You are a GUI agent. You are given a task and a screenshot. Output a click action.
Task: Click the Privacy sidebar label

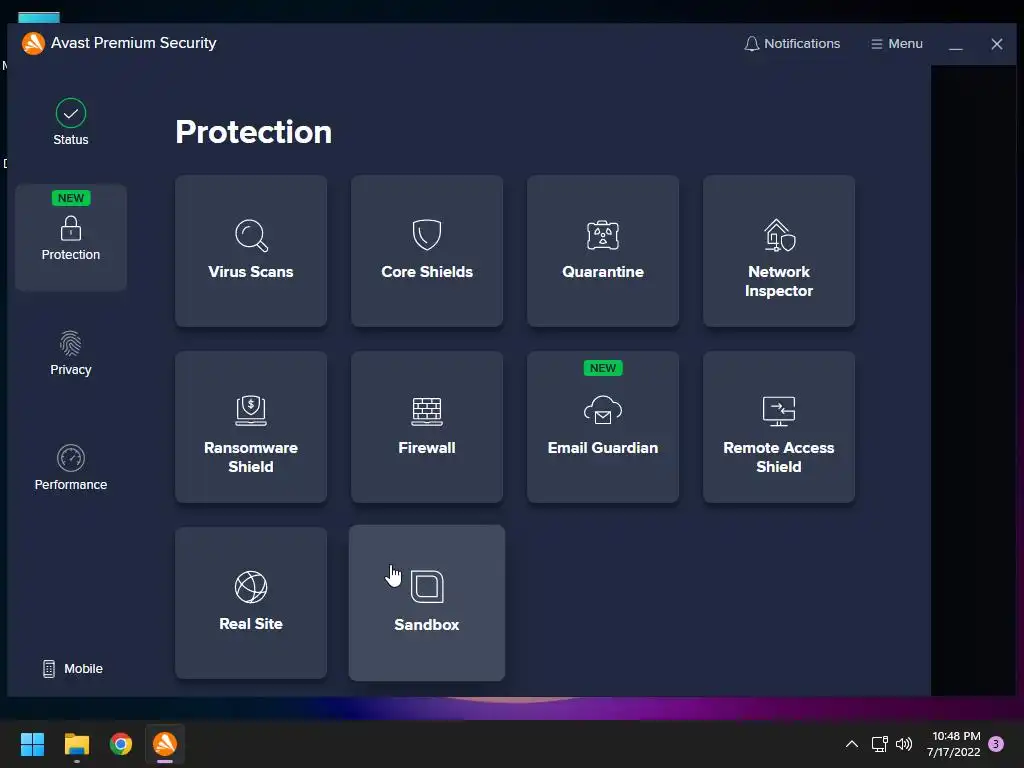click(71, 370)
